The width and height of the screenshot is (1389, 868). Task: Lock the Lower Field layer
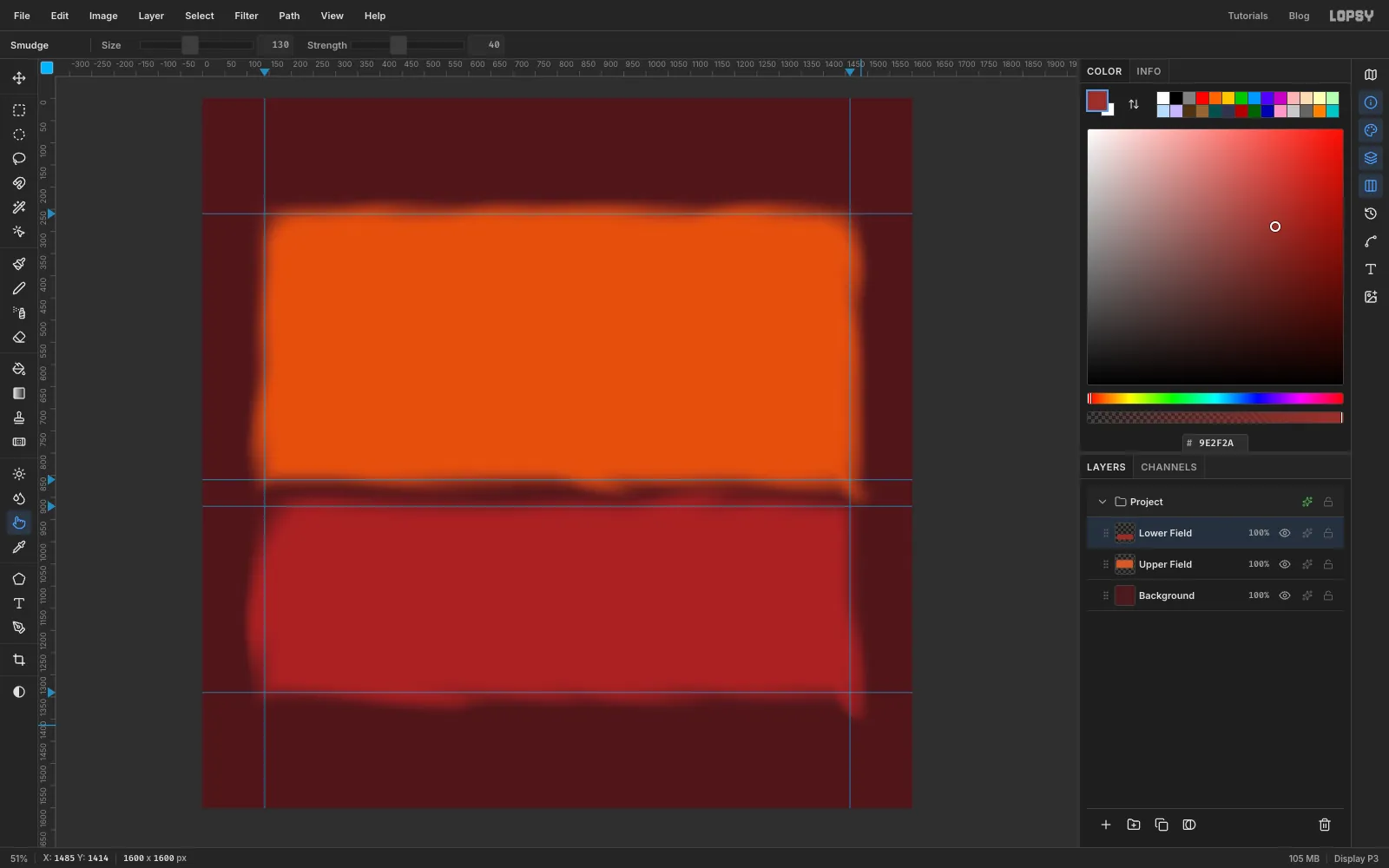click(x=1328, y=533)
